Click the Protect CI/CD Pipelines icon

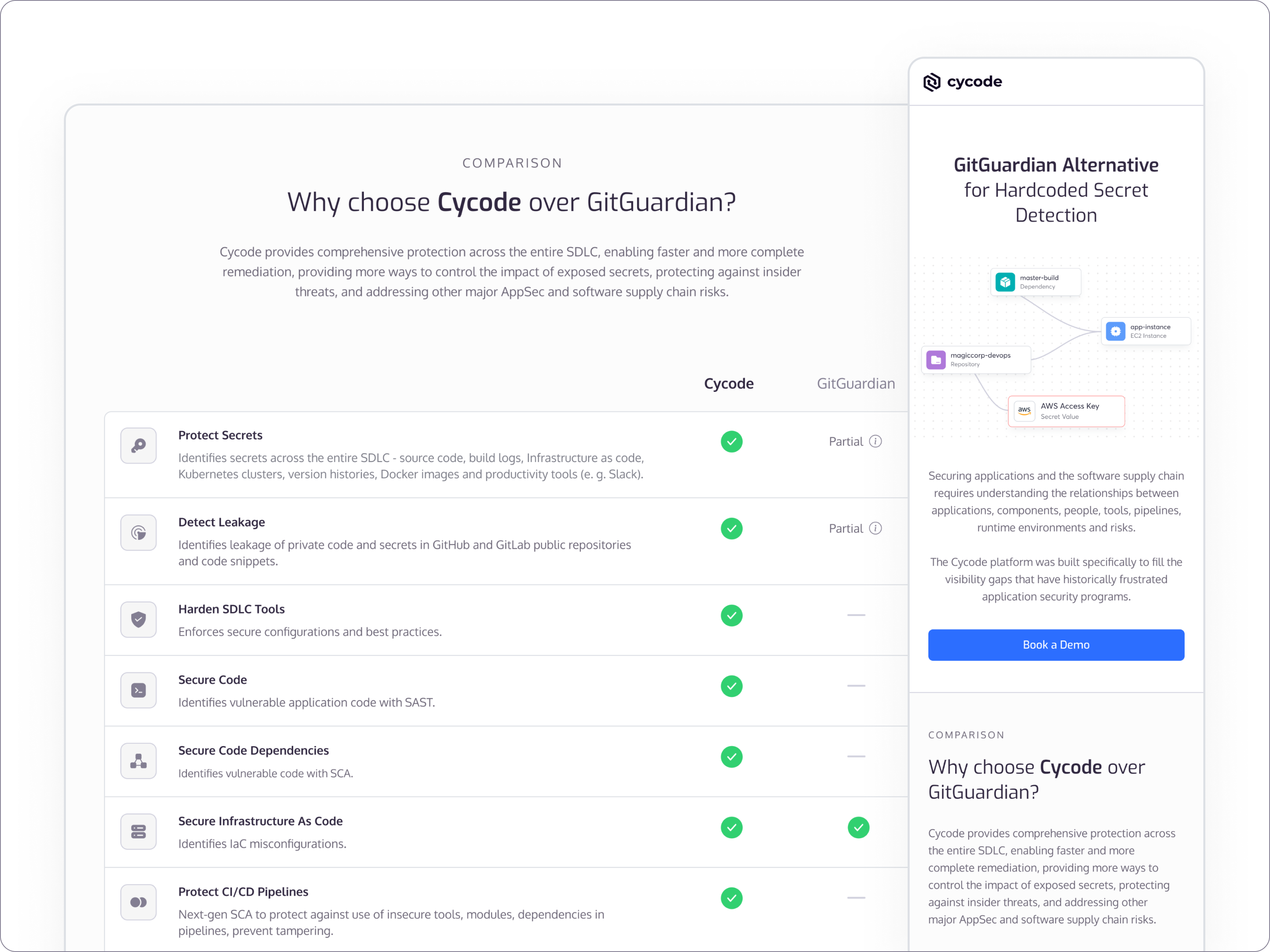pyautogui.click(x=139, y=902)
